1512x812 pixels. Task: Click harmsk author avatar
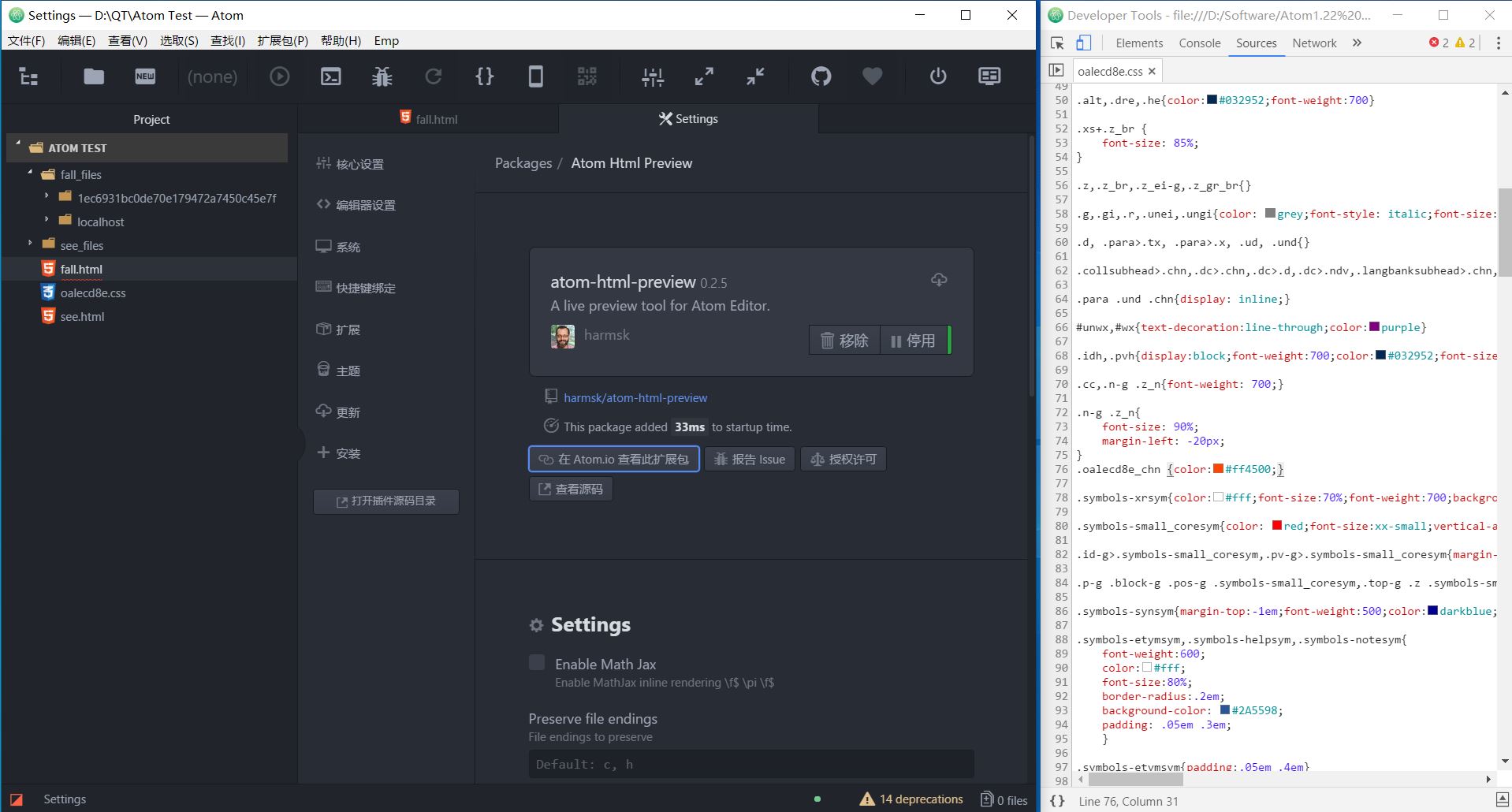[x=563, y=337]
